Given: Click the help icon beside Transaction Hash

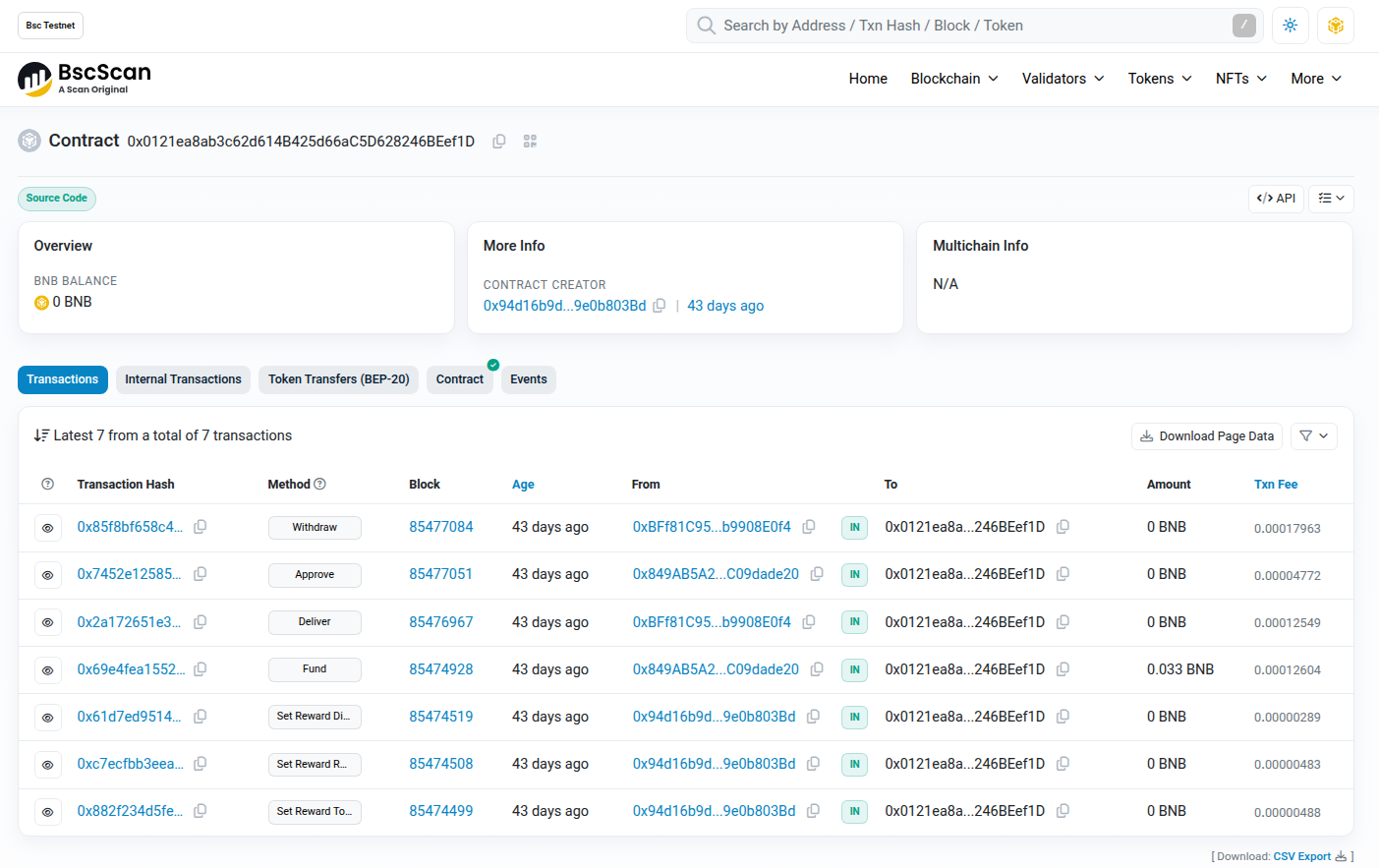Looking at the screenshot, I should (48, 485).
